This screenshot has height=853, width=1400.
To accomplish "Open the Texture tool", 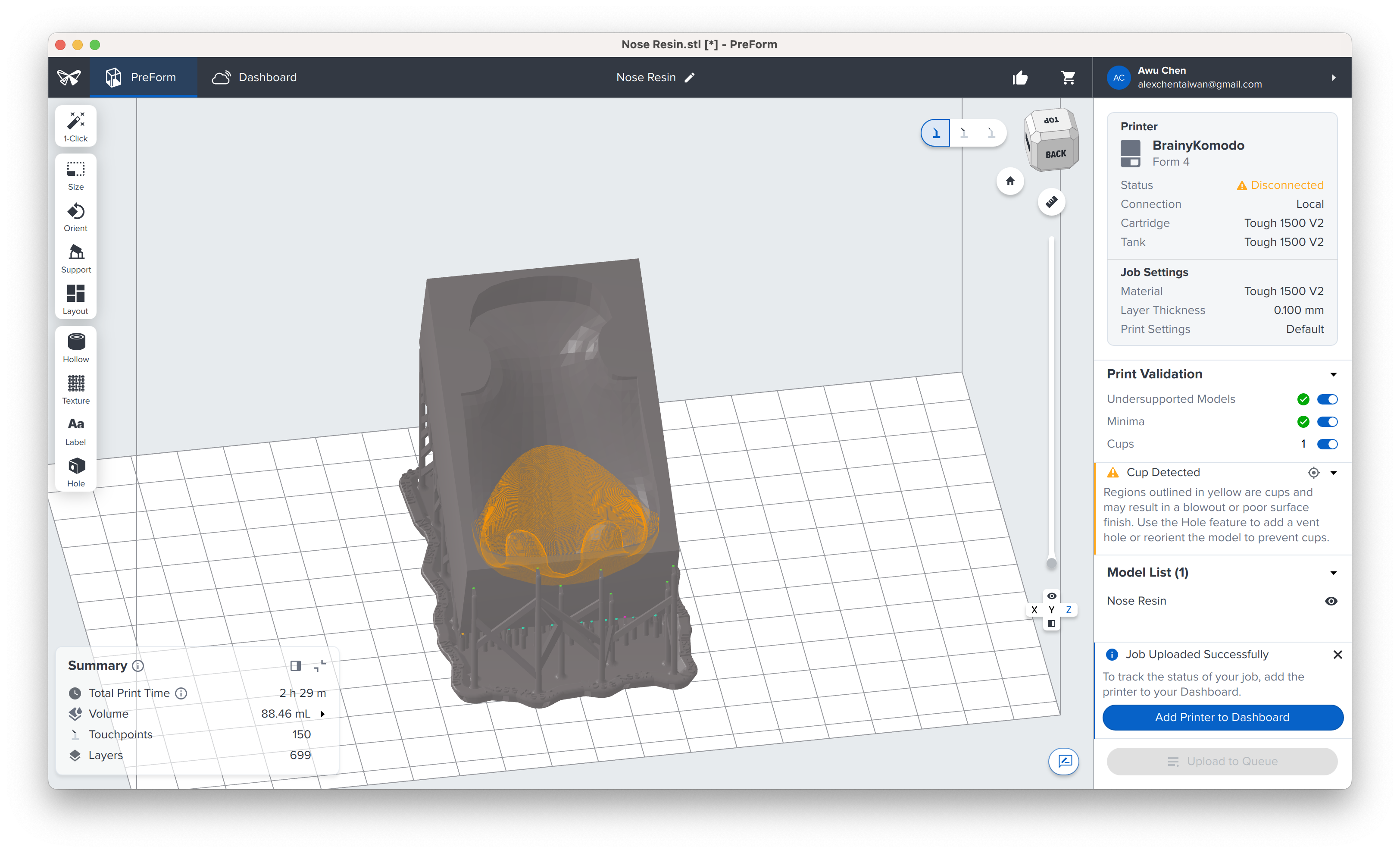I will [75, 389].
